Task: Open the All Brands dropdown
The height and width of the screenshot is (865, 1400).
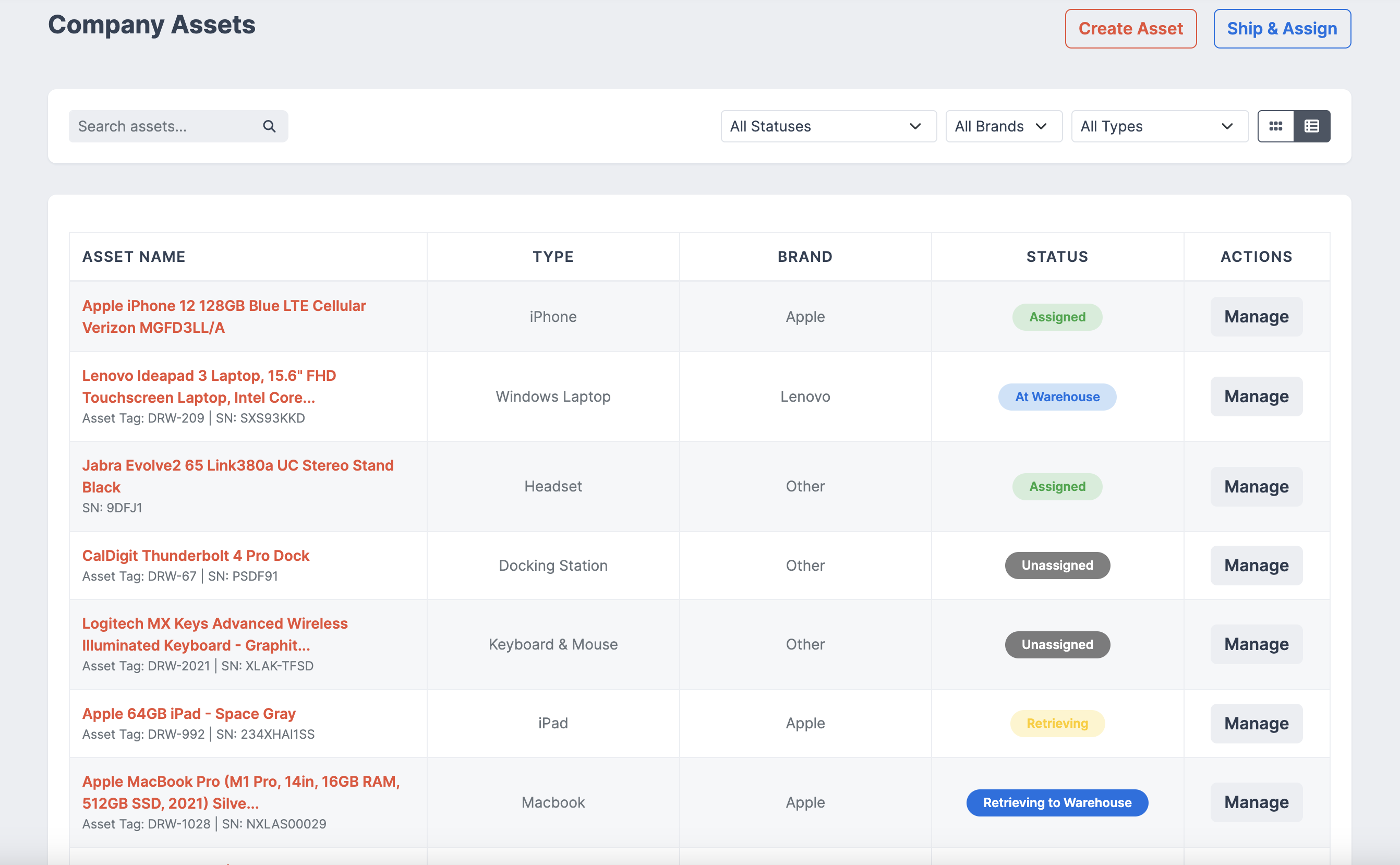Action: (1004, 126)
